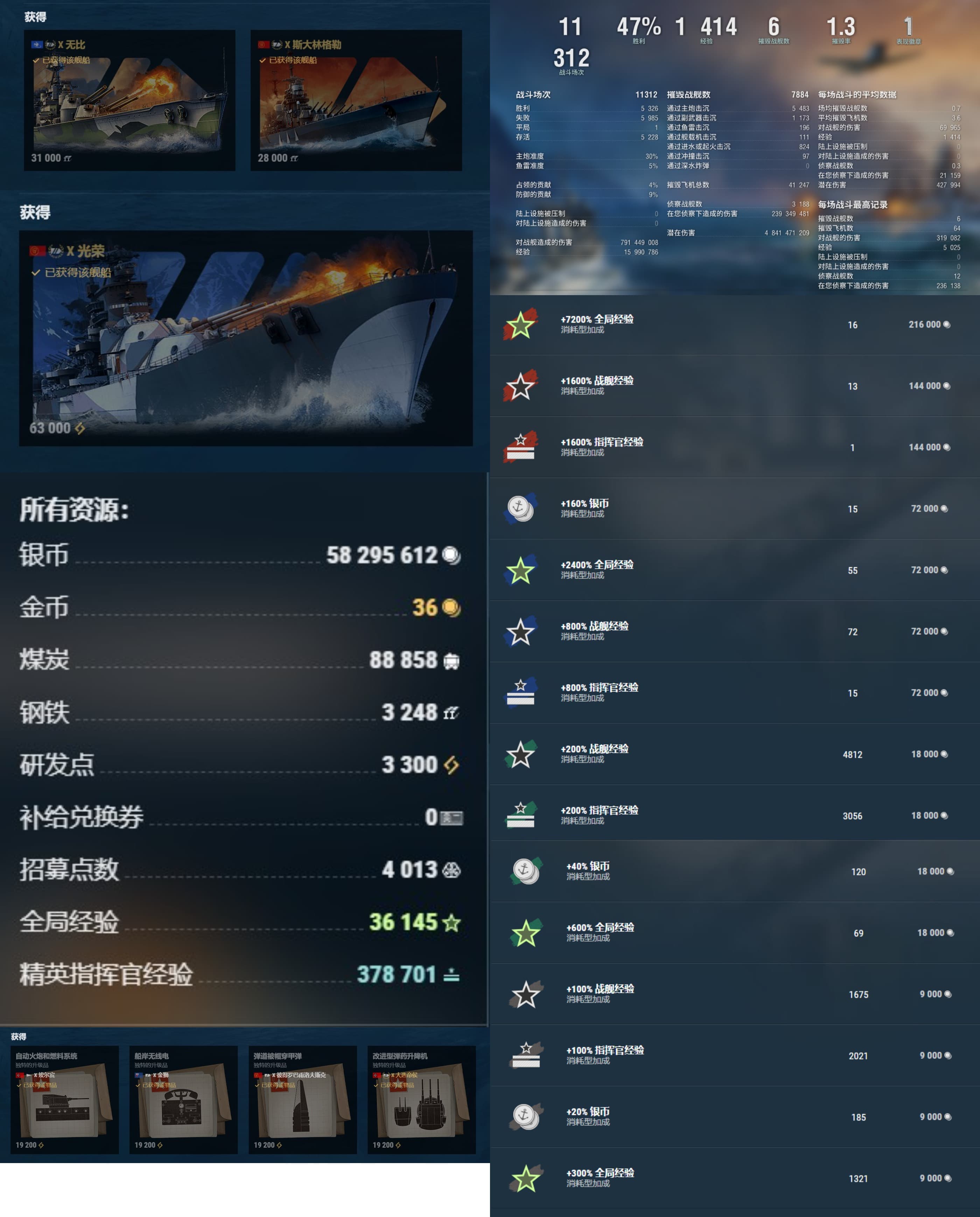The width and height of the screenshot is (980, 1217).
Task: Click the +1600% 指挥官经验 red stripes icon
Action: pyautogui.click(x=520, y=447)
